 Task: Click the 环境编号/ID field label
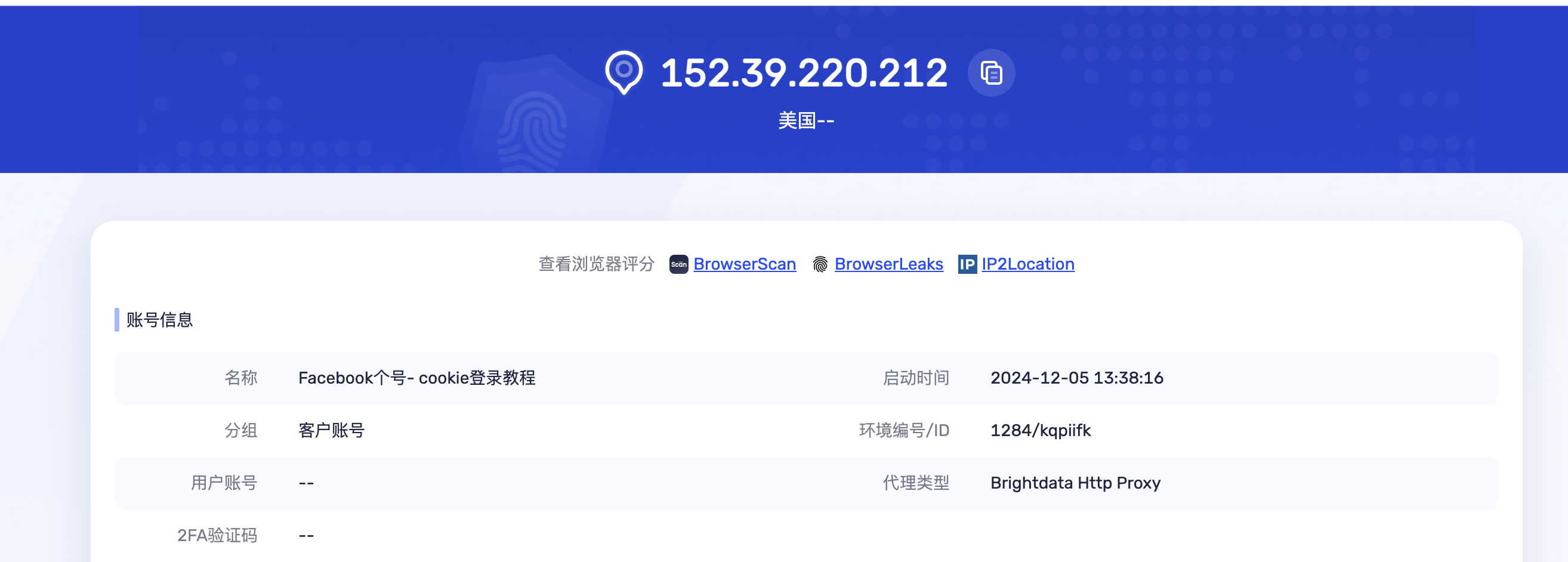click(904, 431)
